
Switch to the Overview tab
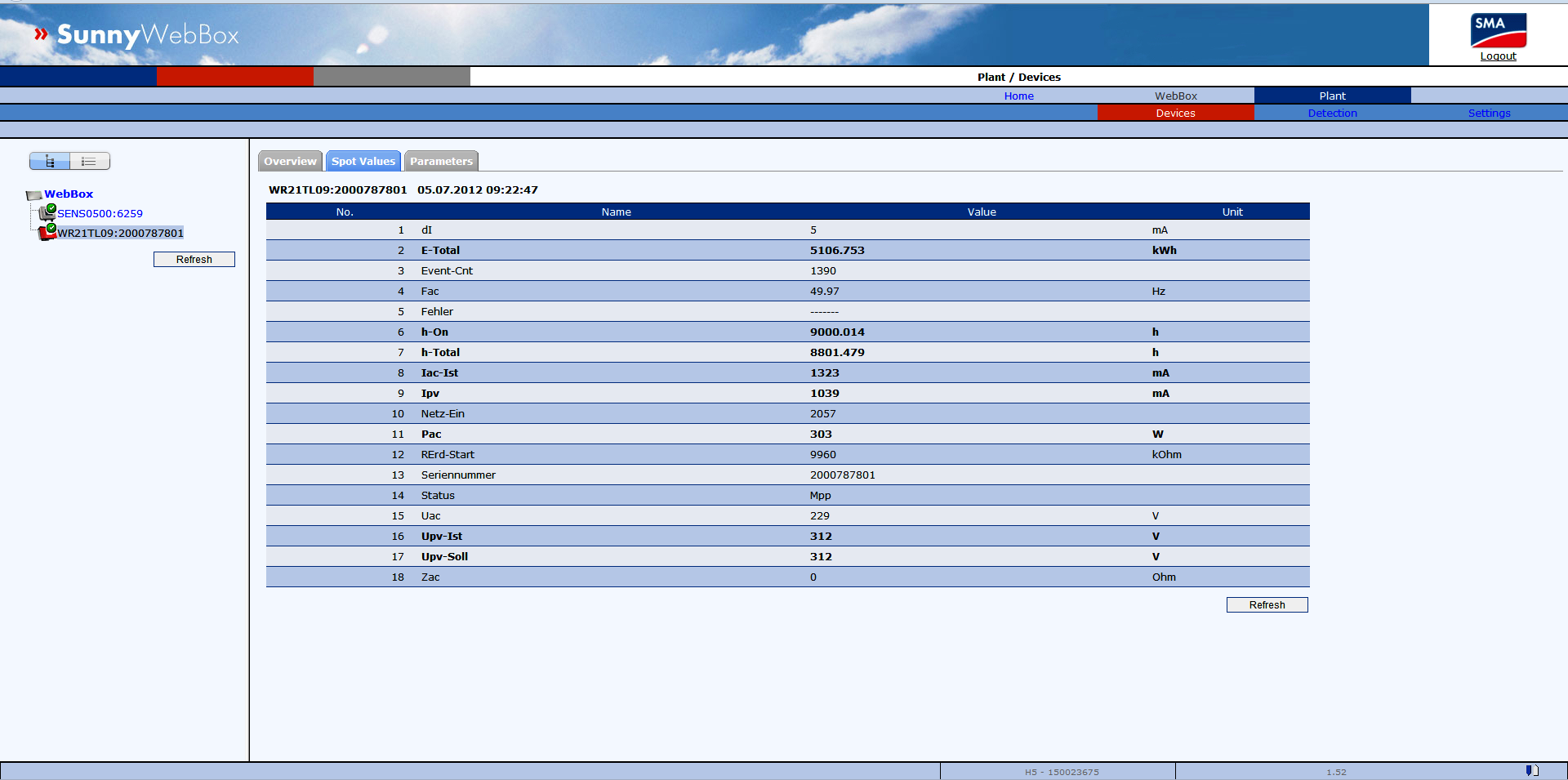[290, 161]
